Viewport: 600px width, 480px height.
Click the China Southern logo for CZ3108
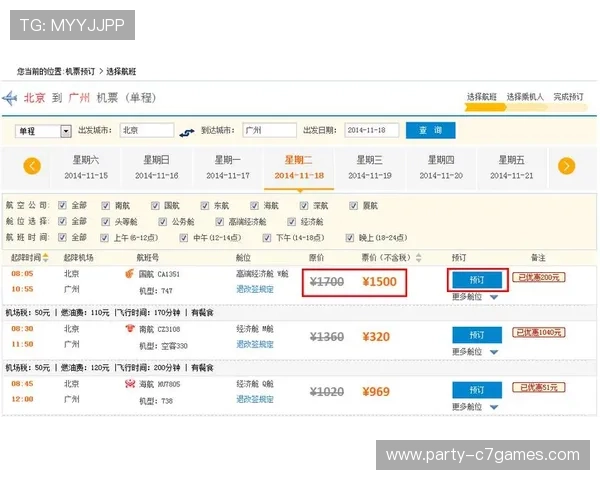pyautogui.click(x=130, y=328)
